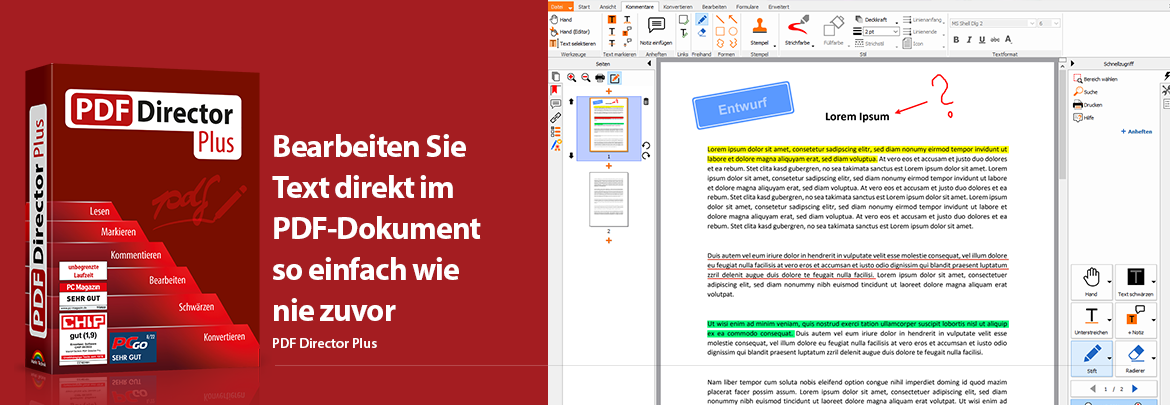1170x405 pixels.
Task: Click Bereich wählen in Schnellzugriff
Action: coord(1099,78)
